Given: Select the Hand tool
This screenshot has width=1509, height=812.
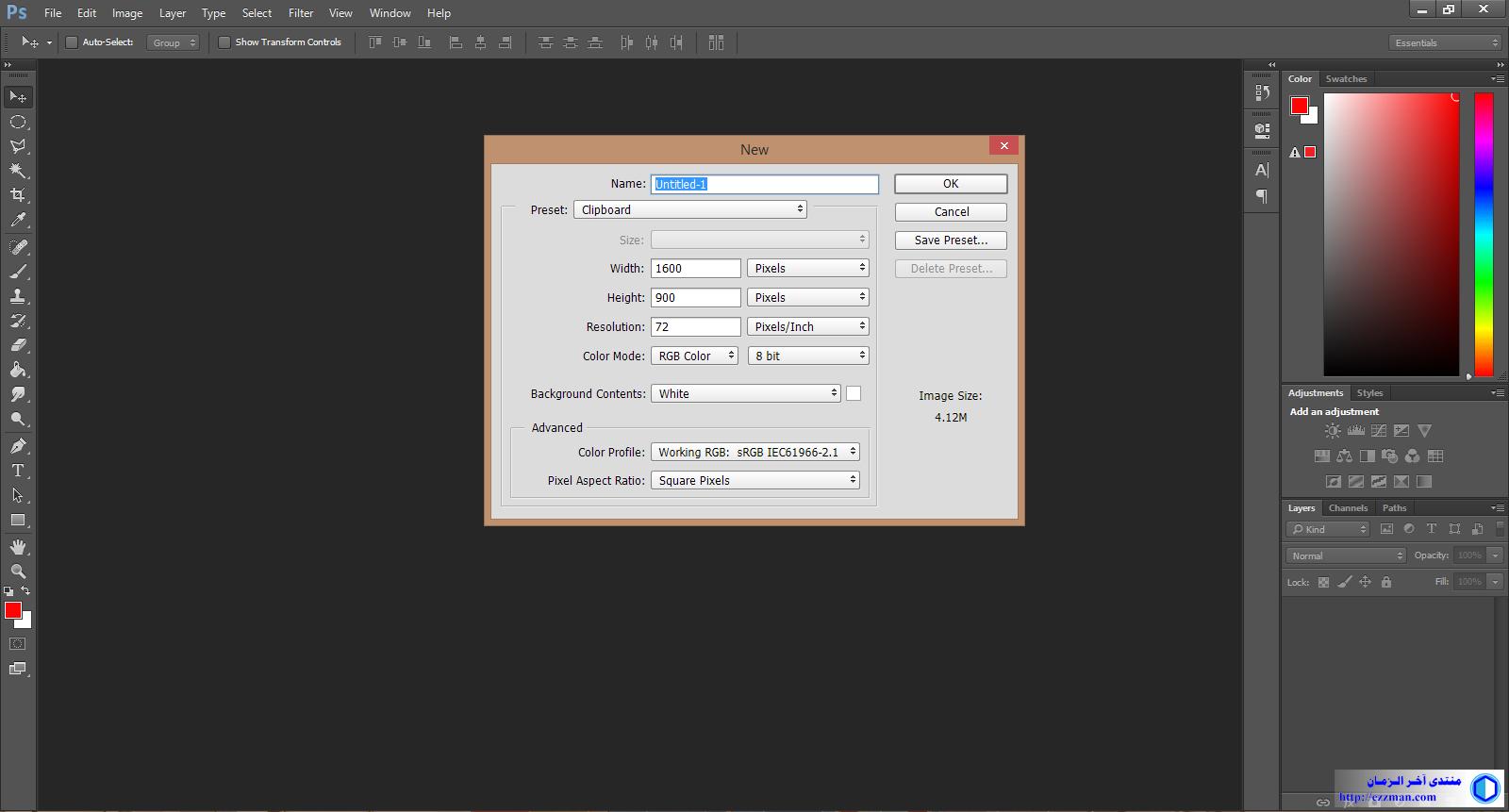Looking at the screenshot, I should click(x=18, y=547).
